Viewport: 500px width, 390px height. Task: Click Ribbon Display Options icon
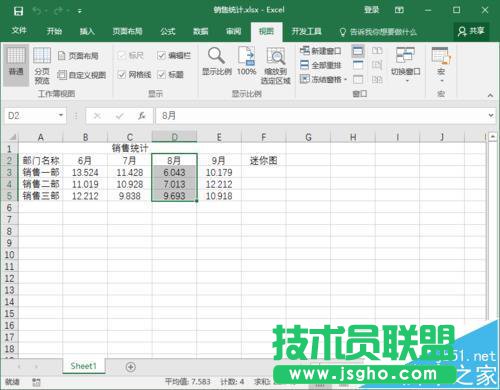399,10
